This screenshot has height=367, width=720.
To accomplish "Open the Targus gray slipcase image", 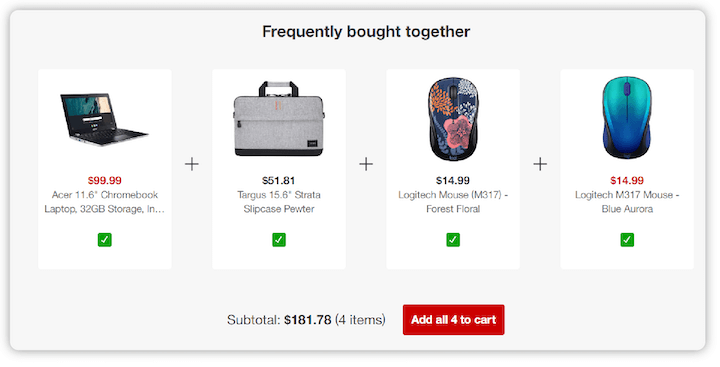I will coord(279,119).
